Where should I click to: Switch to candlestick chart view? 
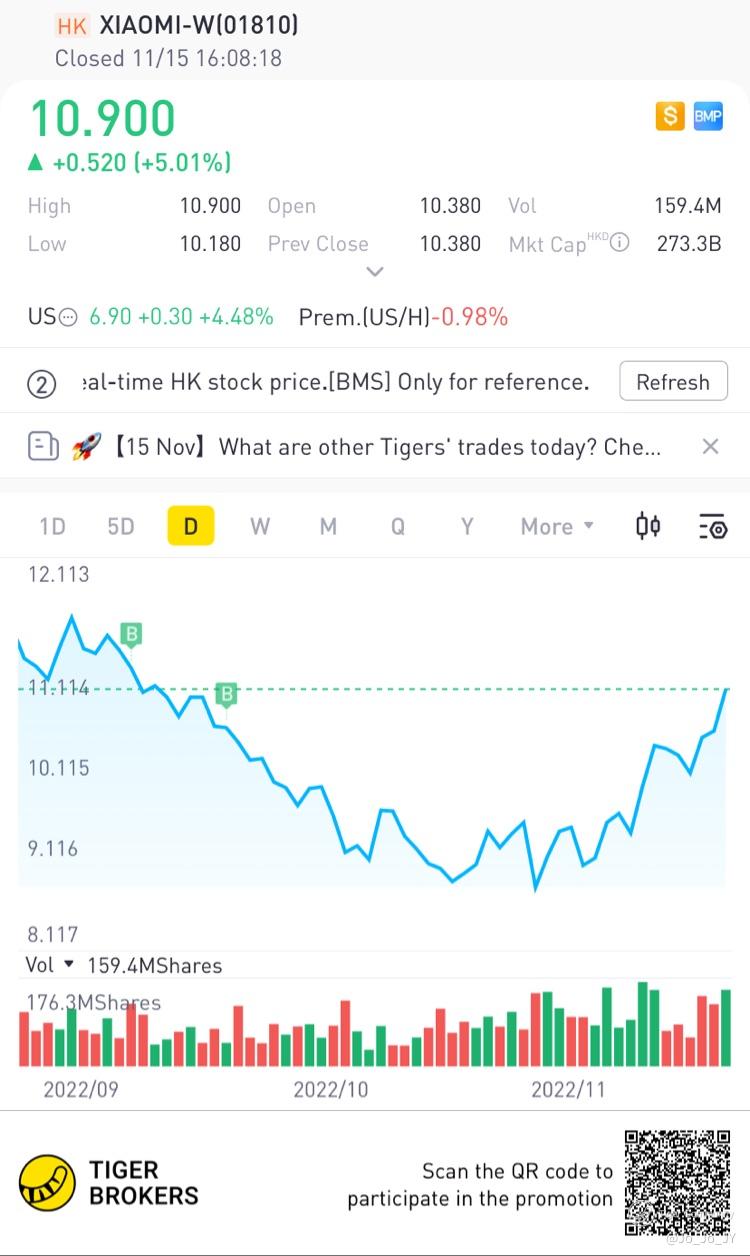(x=648, y=526)
